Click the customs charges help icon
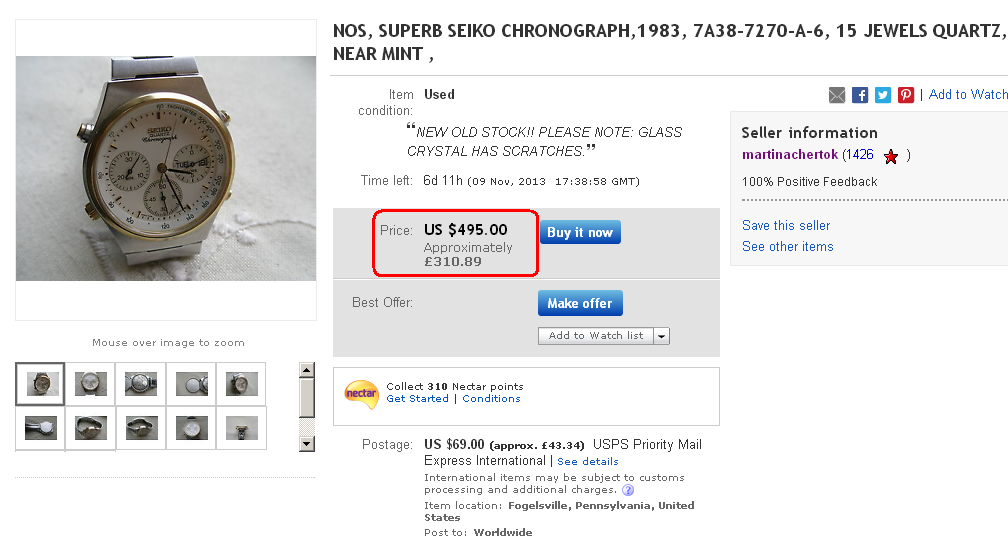Screen dimensions: 1008x539 pos(628,490)
